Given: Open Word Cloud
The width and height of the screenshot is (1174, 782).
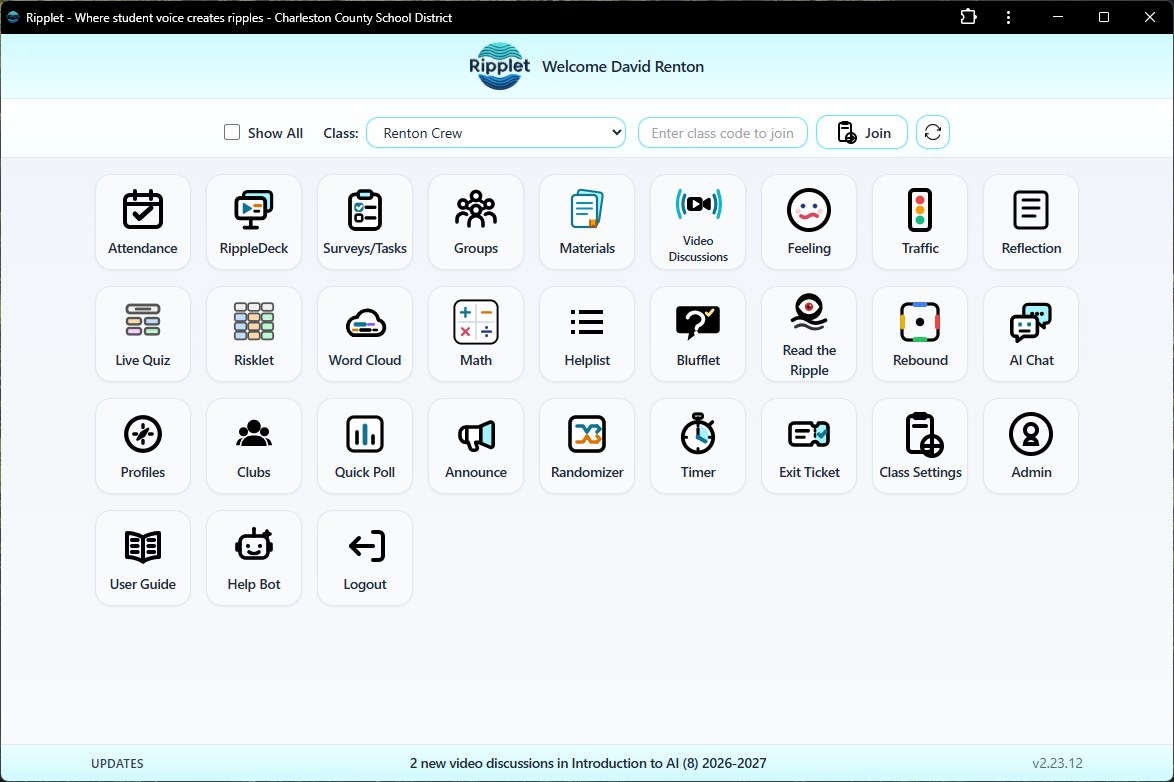Looking at the screenshot, I should point(365,334).
